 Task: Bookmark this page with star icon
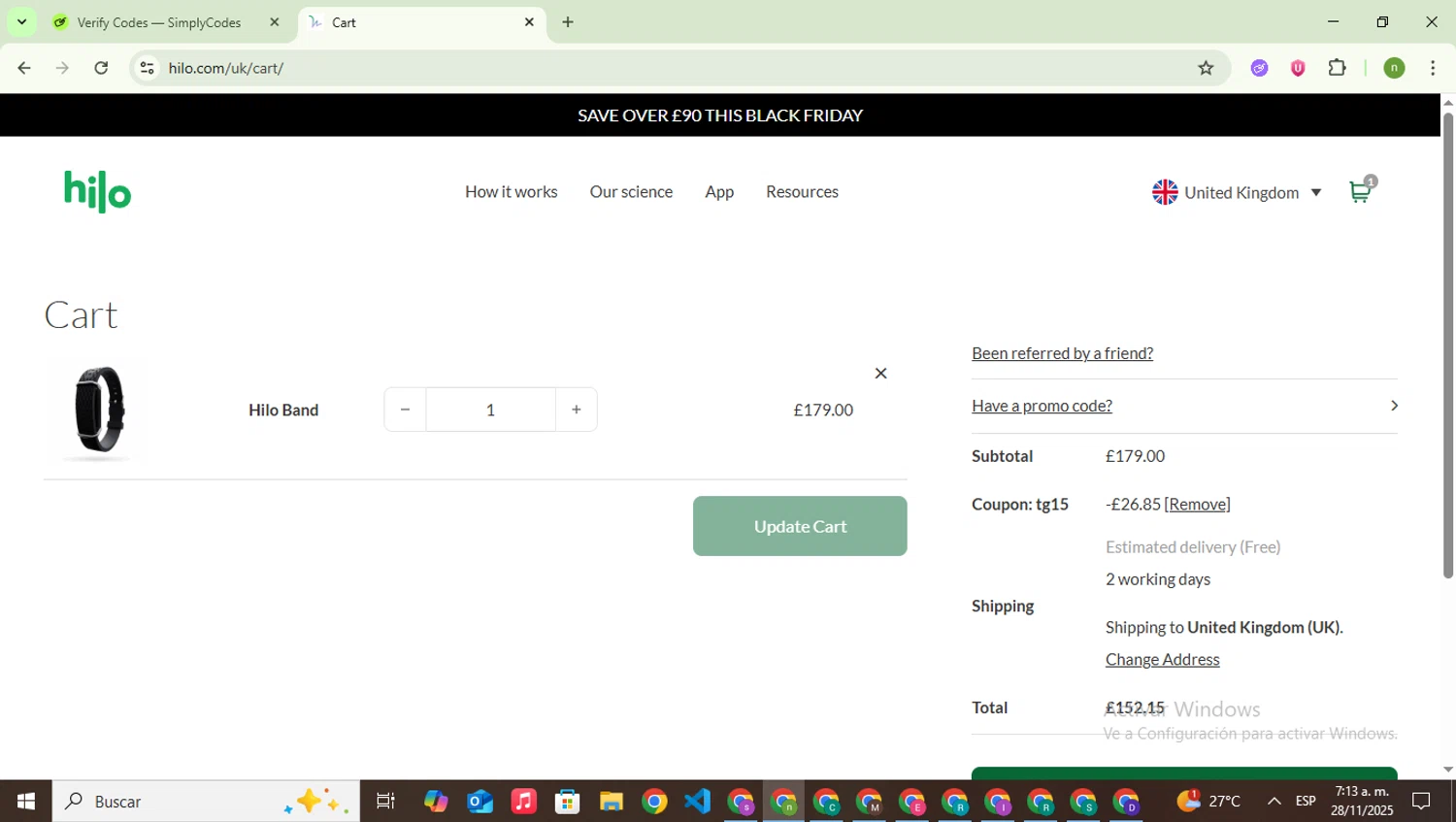[1206, 68]
